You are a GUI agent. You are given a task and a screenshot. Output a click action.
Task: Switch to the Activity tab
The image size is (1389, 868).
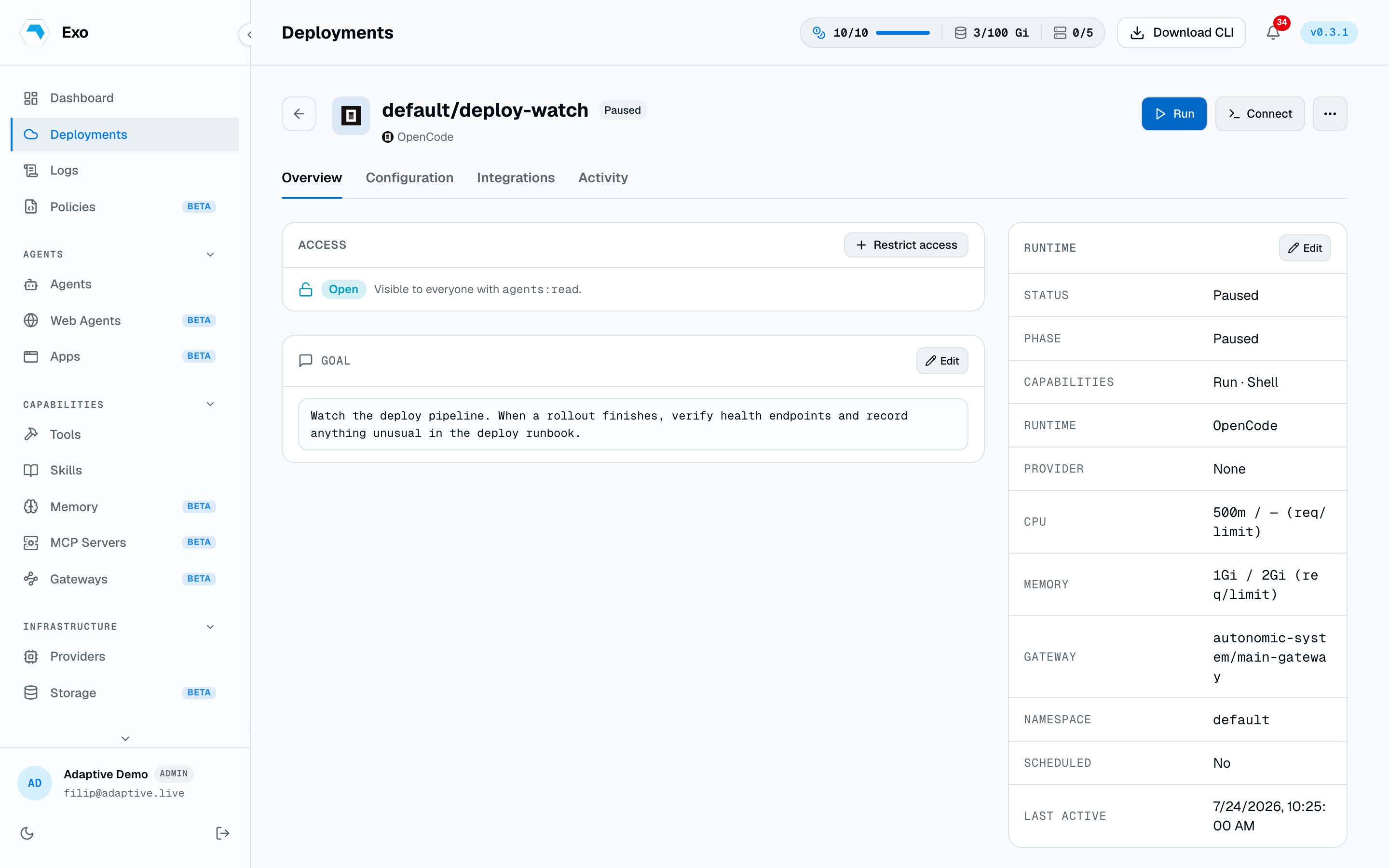[603, 178]
